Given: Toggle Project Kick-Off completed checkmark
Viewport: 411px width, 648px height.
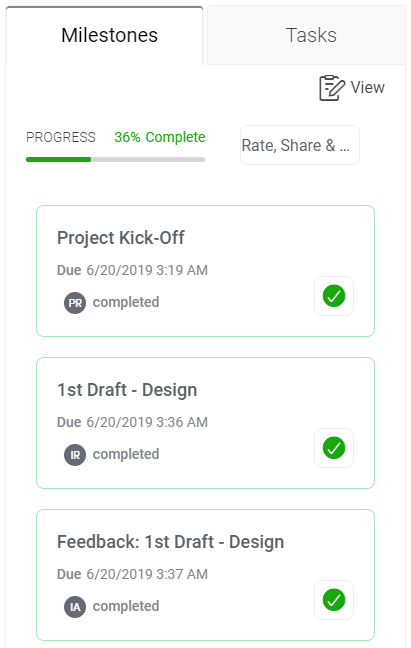Looking at the screenshot, I should click(334, 296).
